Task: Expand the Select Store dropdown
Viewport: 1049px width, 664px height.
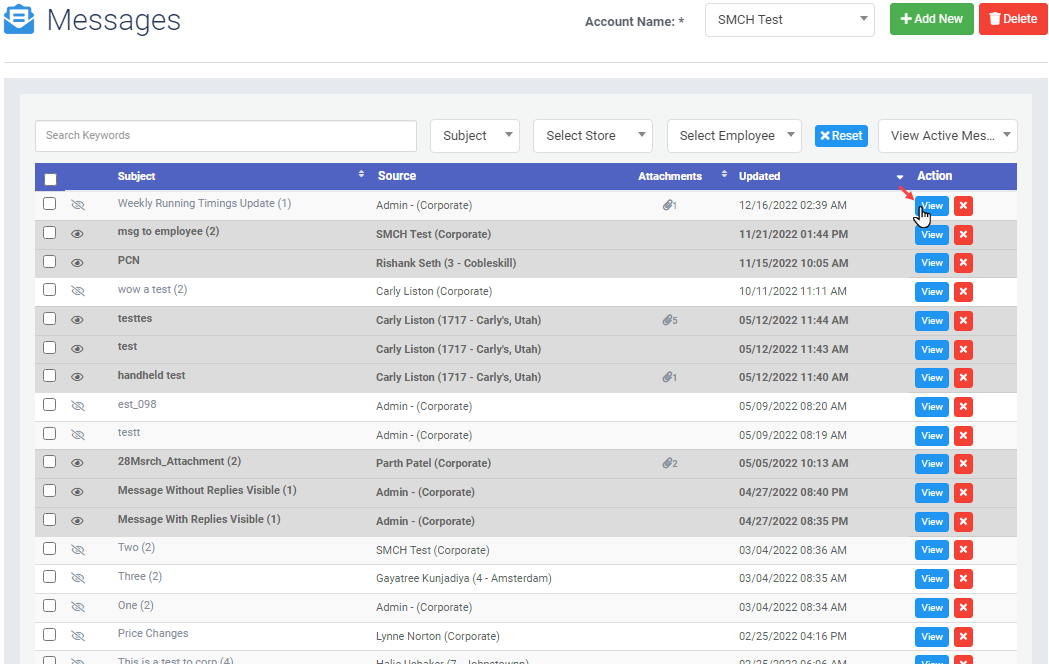Action: [x=592, y=136]
